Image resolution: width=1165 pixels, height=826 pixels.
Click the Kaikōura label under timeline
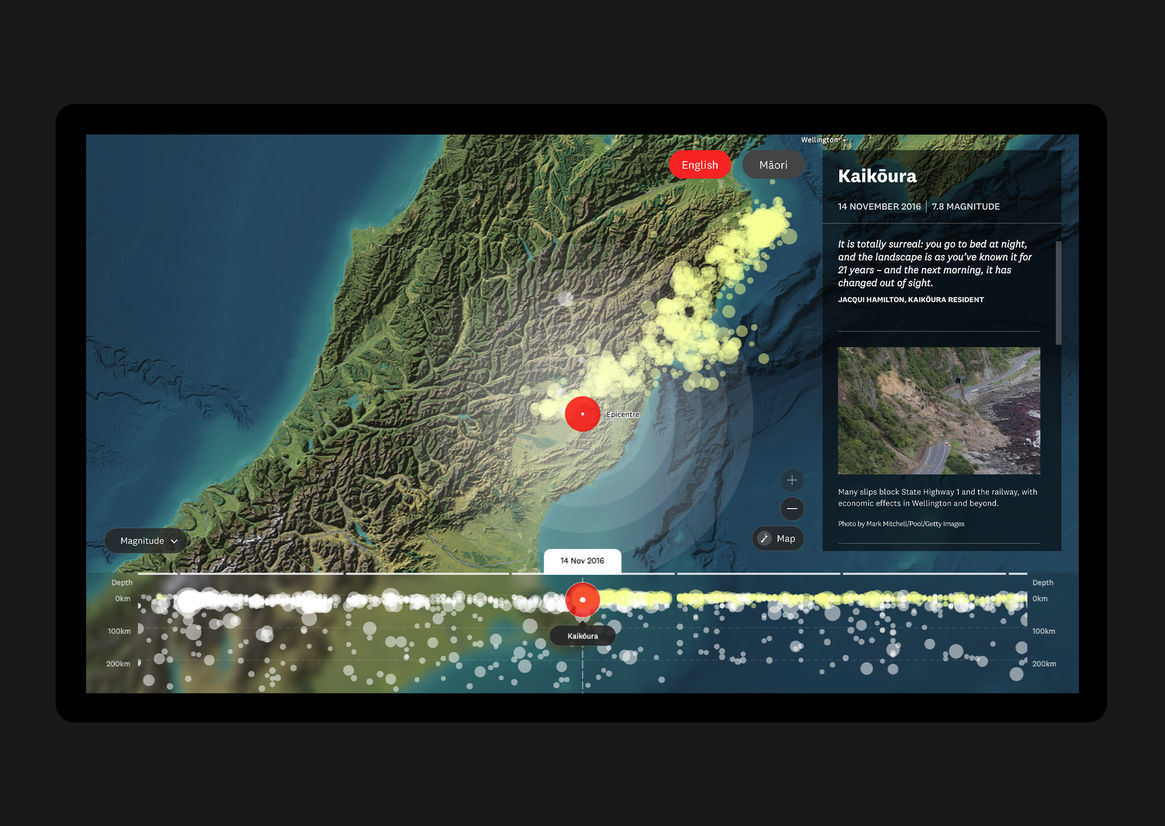click(x=582, y=636)
